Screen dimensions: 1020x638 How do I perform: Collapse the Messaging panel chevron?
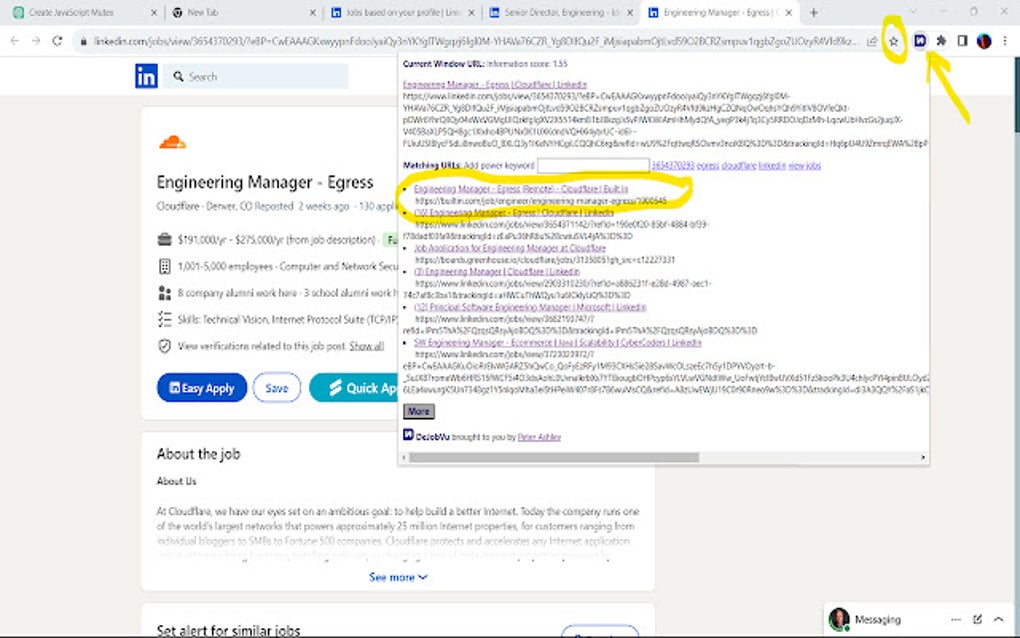click(998, 618)
